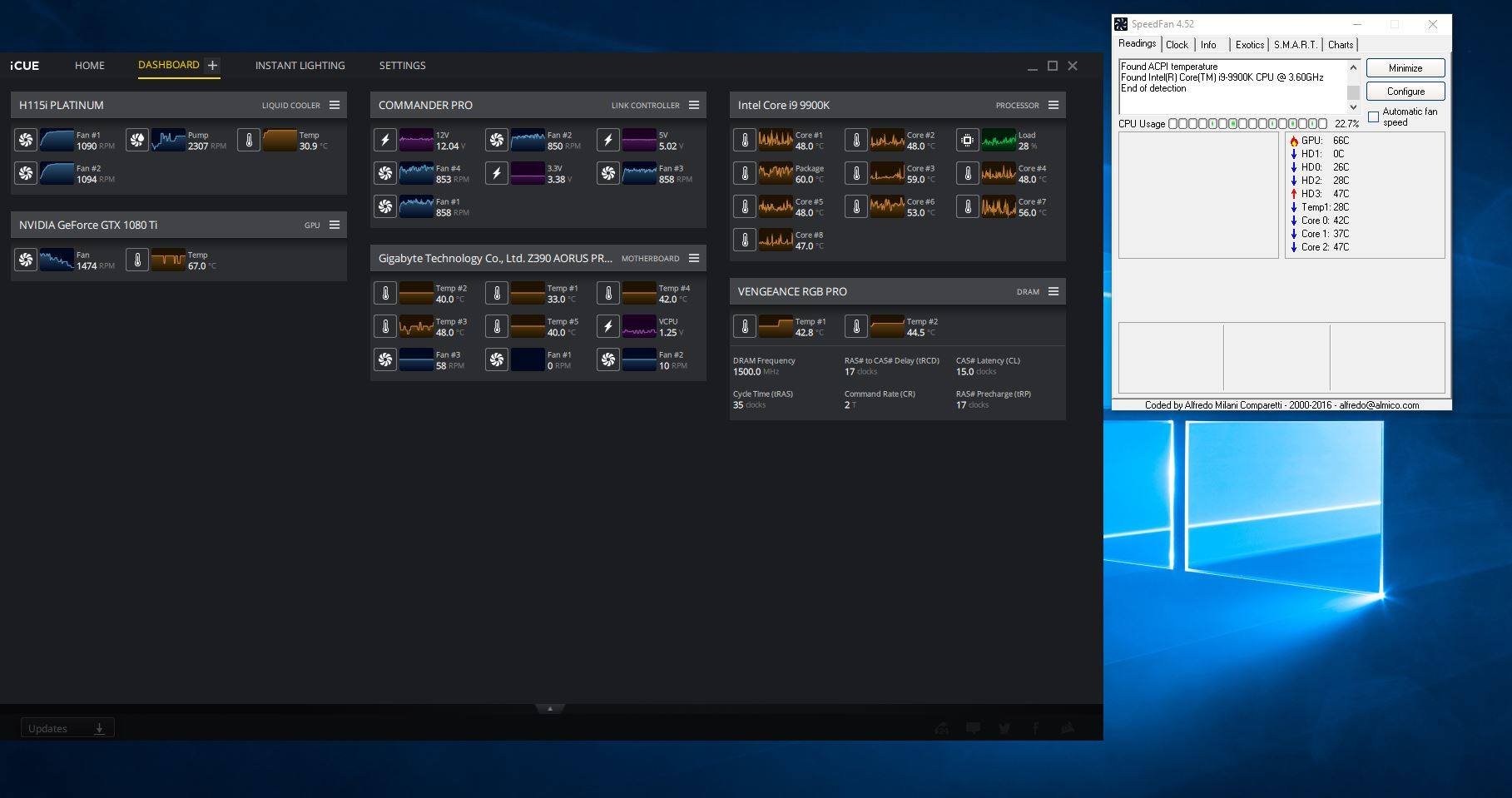The width and height of the screenshot is (1512, 798).
Task: Click the Commander Pro Fan #2 icon
Action: [497, 140]
